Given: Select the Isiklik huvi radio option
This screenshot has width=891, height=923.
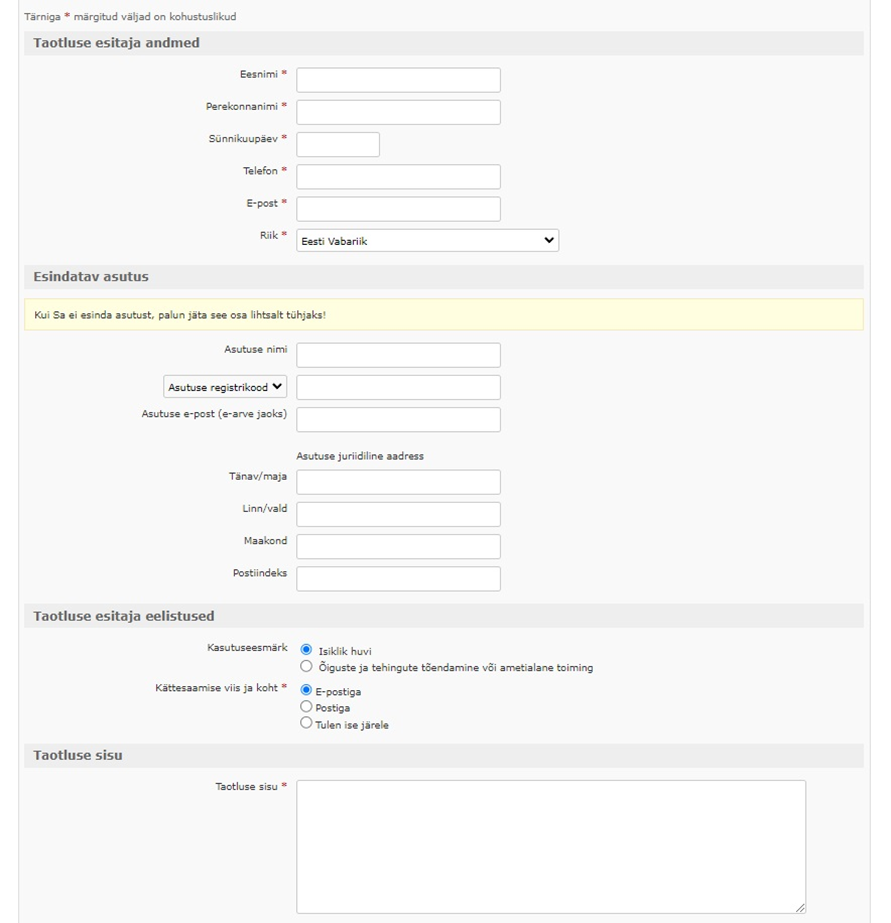Looking at the screenshot, I should point(307,650).
